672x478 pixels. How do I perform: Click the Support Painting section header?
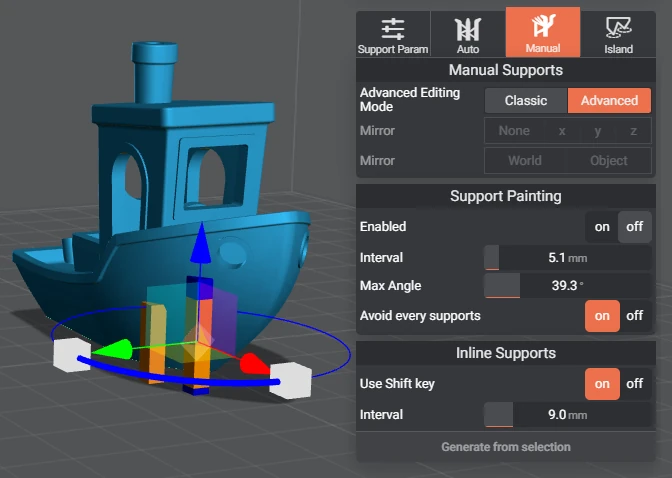[x=506, y=196]
